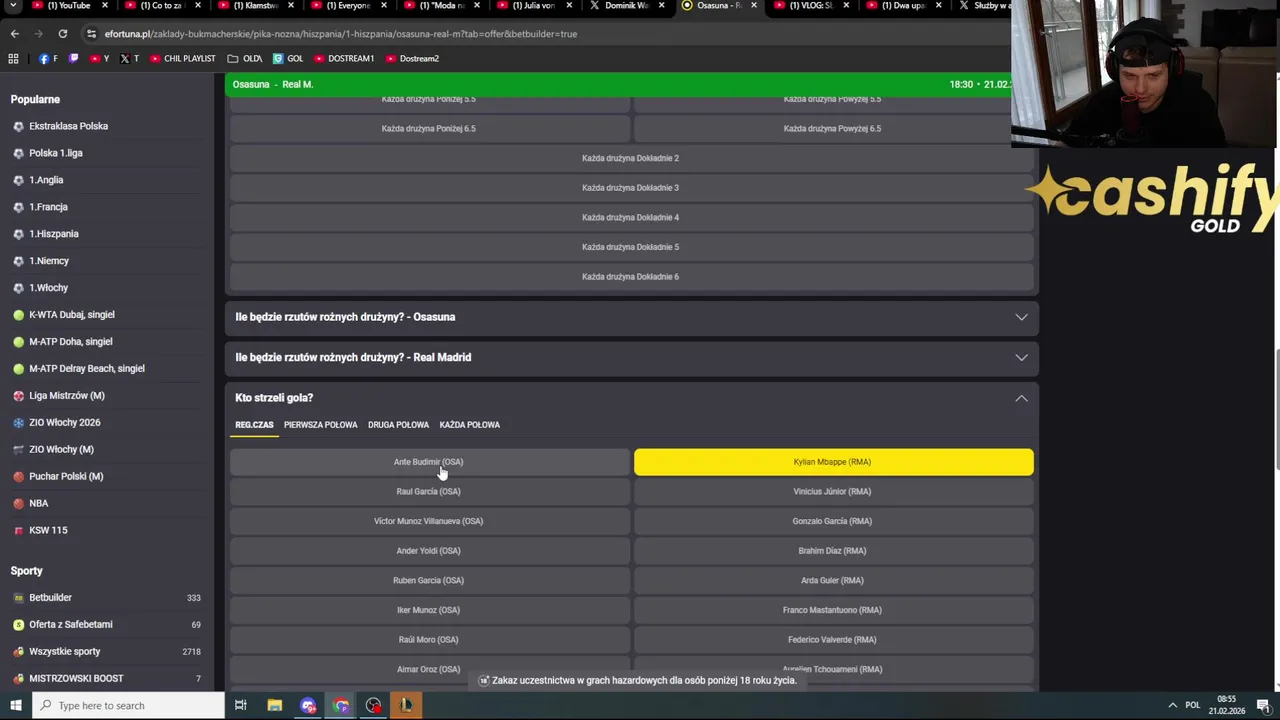Open the Twitch bookmark icon
This screenshot has width=1280, height=720.
[x=73, y=58]
